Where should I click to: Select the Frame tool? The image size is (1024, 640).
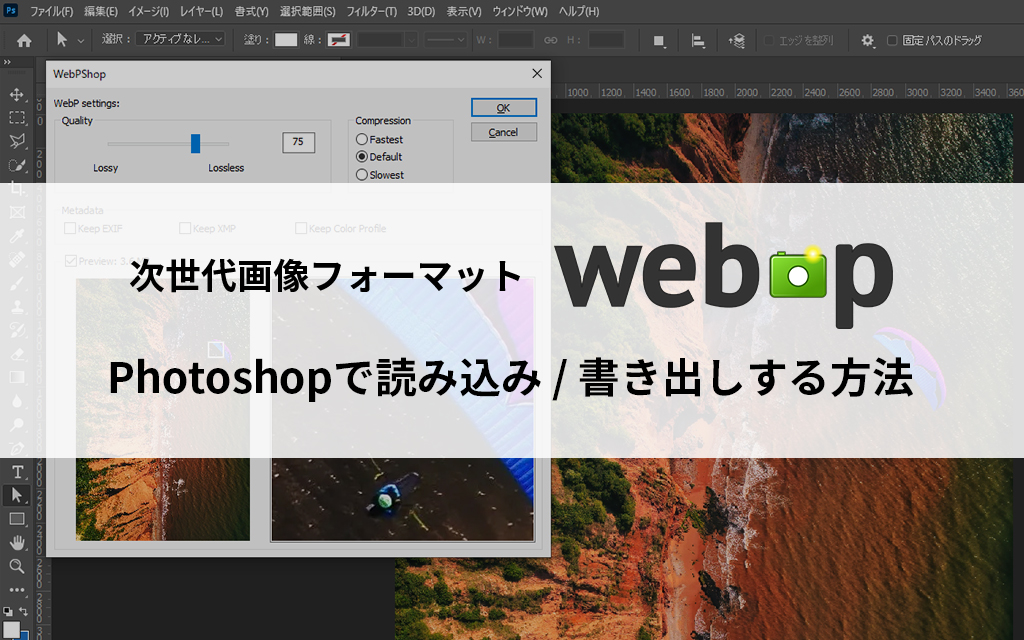point(17,212)
